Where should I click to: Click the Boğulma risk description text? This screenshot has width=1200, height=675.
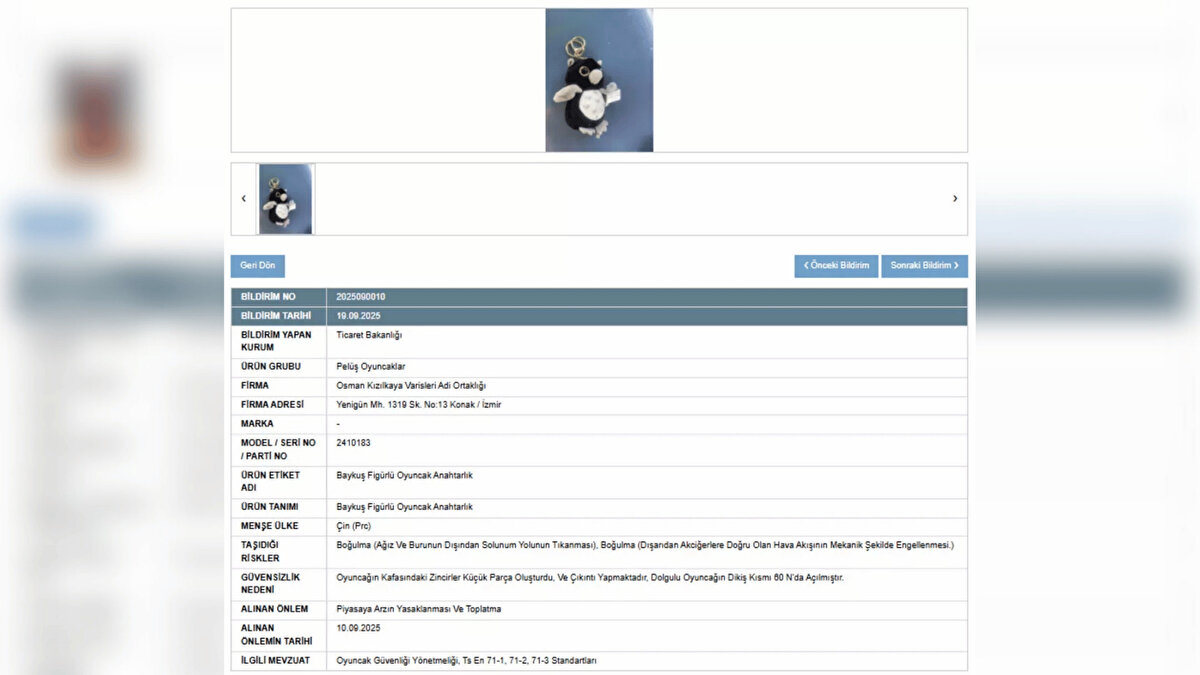click(x=645, y=545)
